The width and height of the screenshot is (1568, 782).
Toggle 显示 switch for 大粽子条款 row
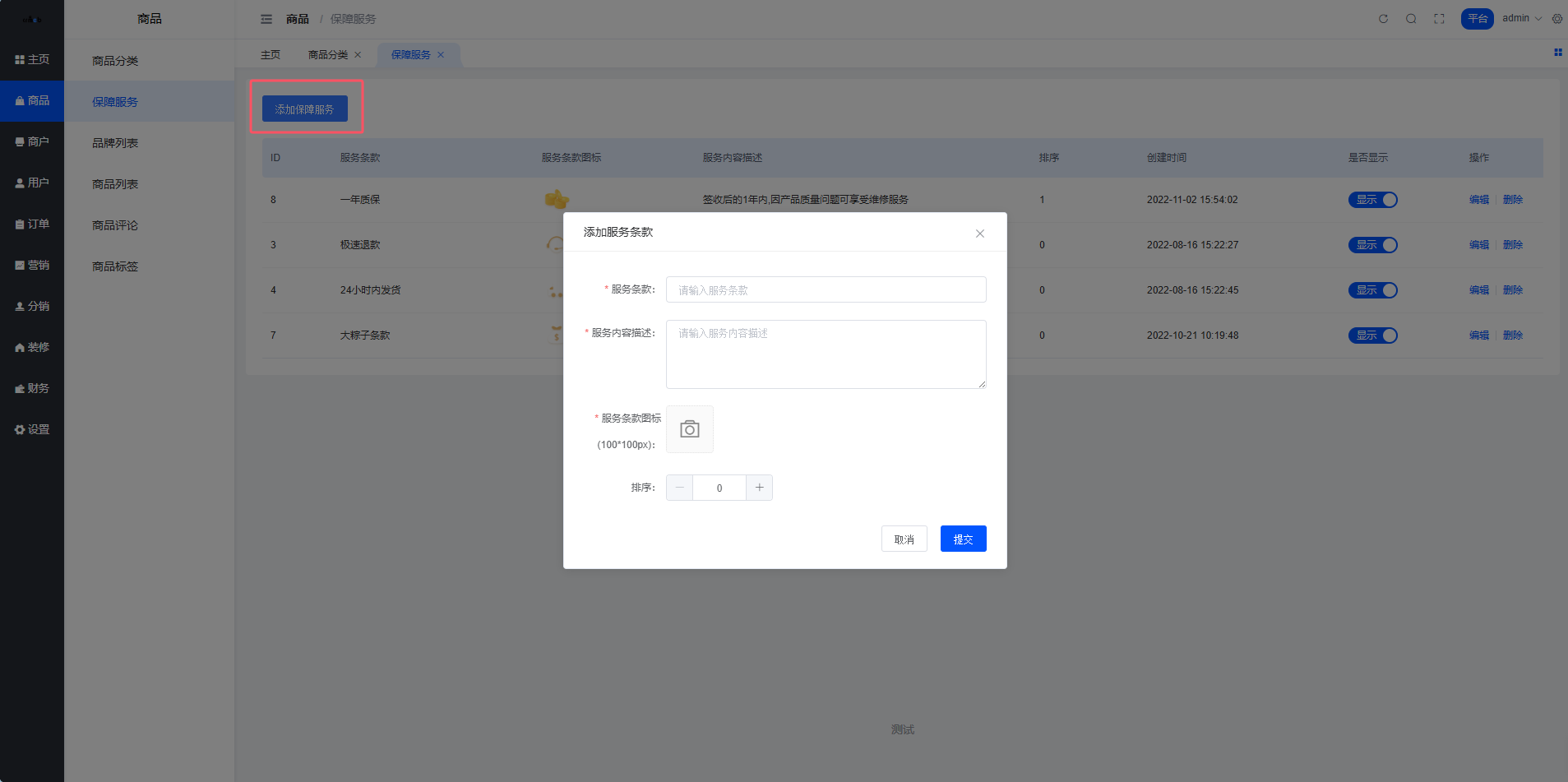[1372, 335]
